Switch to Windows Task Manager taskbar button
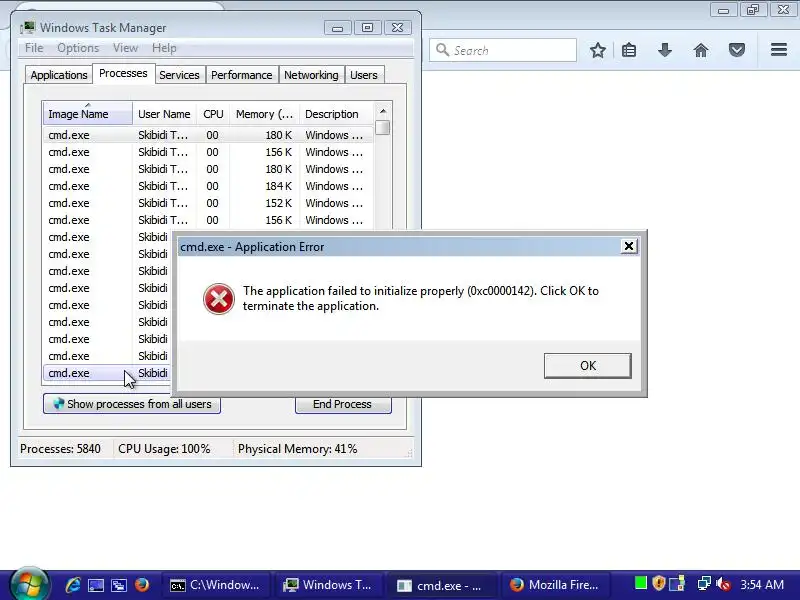800x600 pixels. [x=328, y=585]
